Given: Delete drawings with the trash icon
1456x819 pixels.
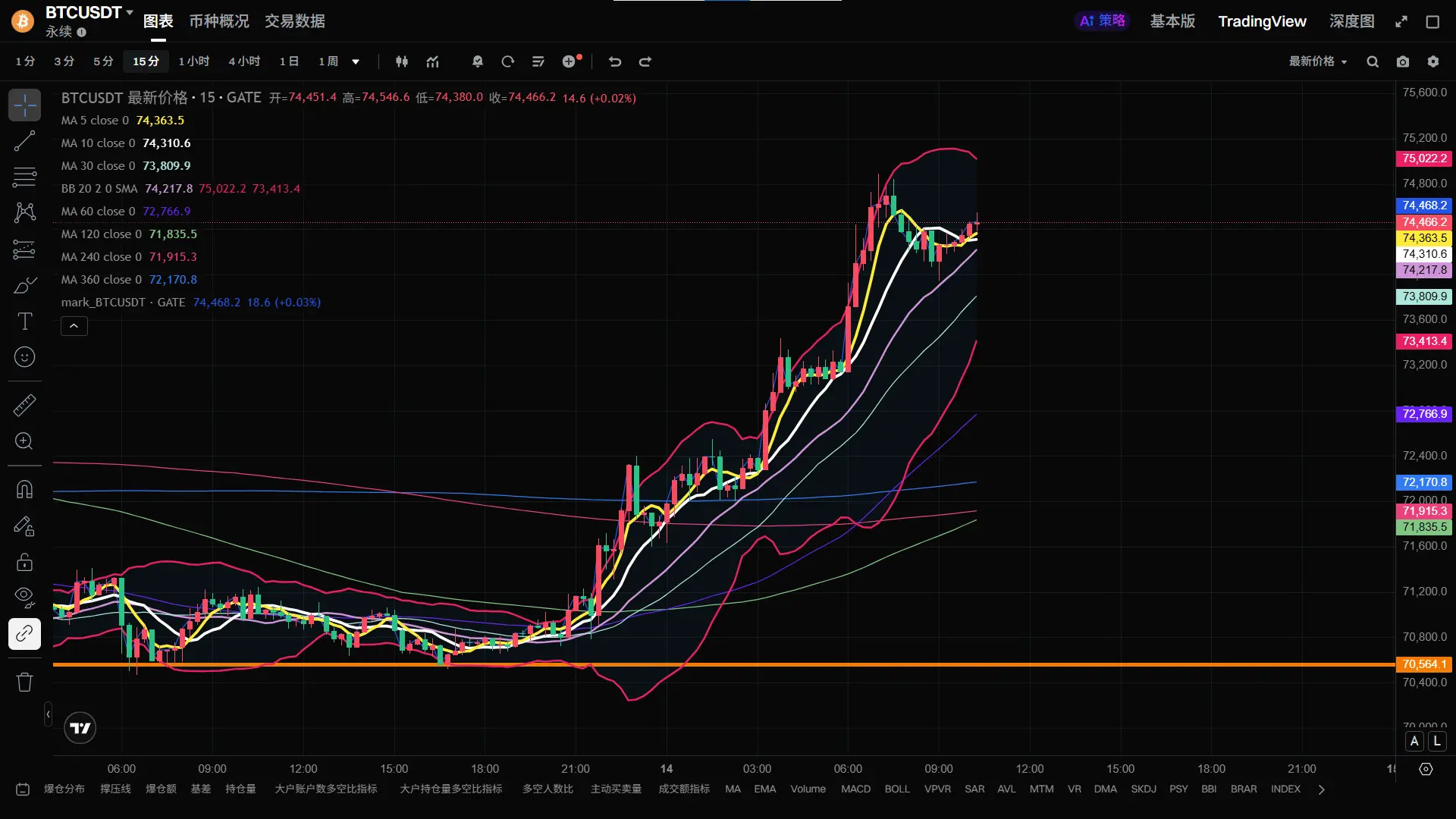Looking at the screenshot, I should pos(24,682).
